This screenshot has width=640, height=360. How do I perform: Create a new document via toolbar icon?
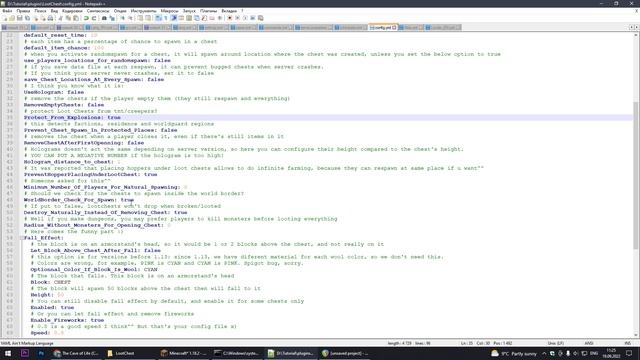click(x=4, y=18)
